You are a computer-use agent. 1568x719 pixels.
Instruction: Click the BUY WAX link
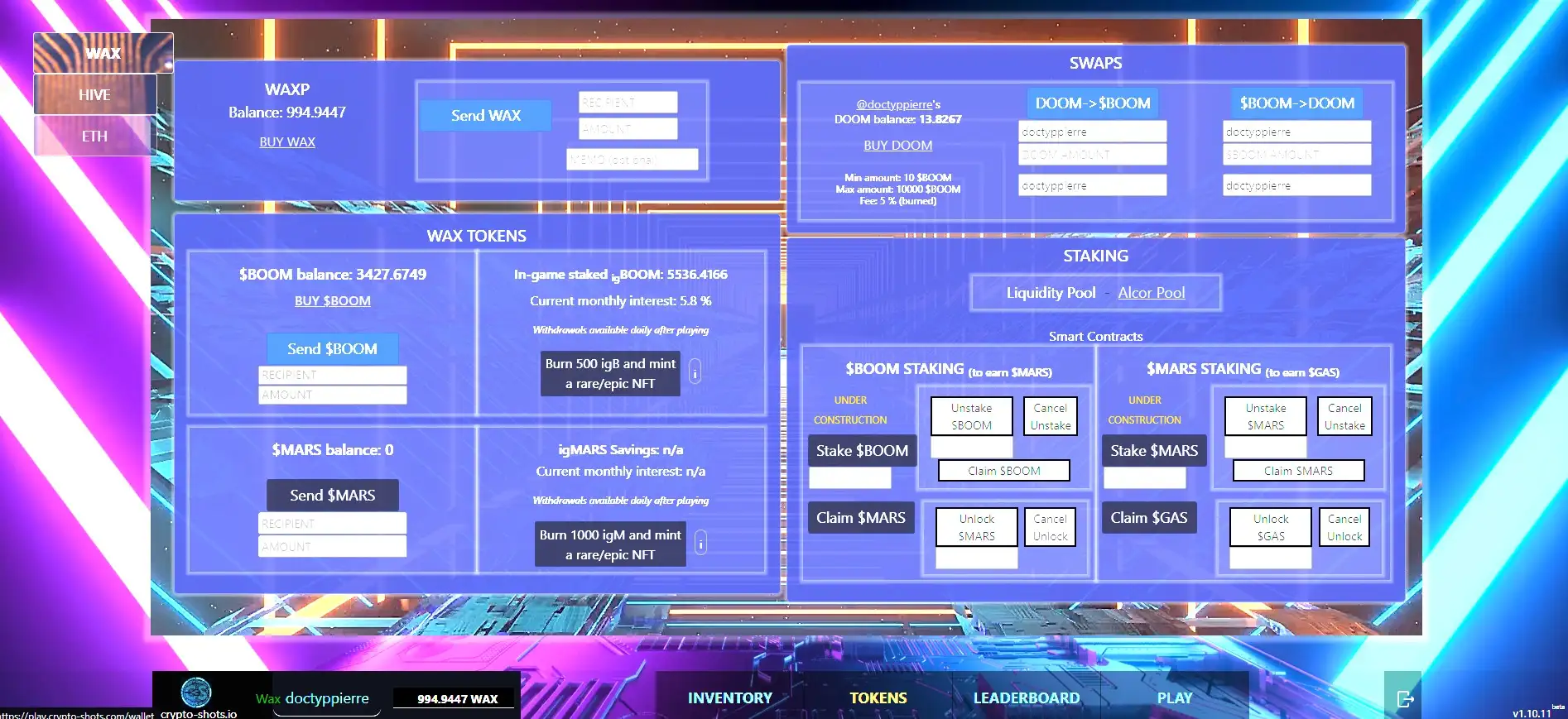[x=287, y=142]
